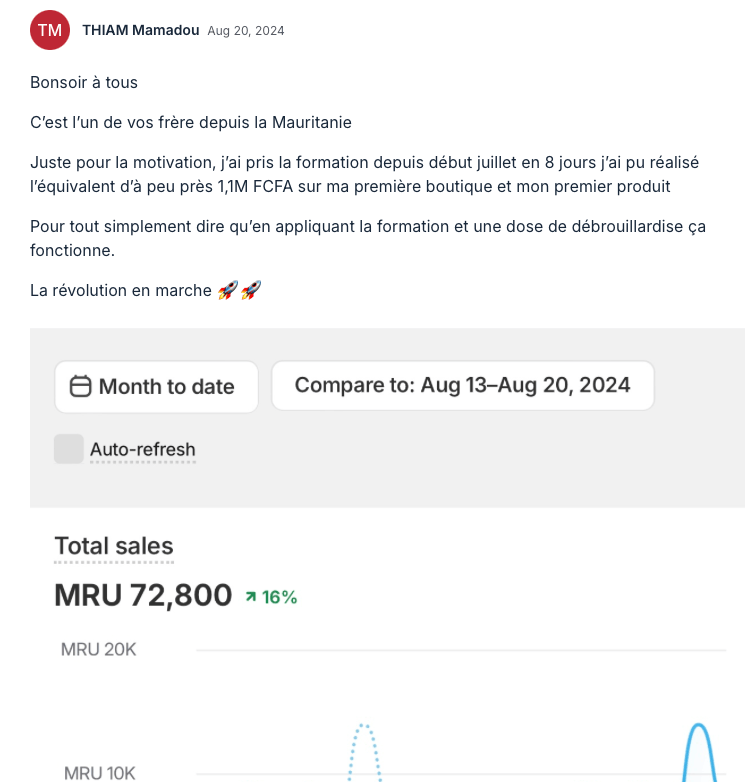Click the MRU 72,800 total value
Viewport: 745px width, 782px height.
(143, 595)
